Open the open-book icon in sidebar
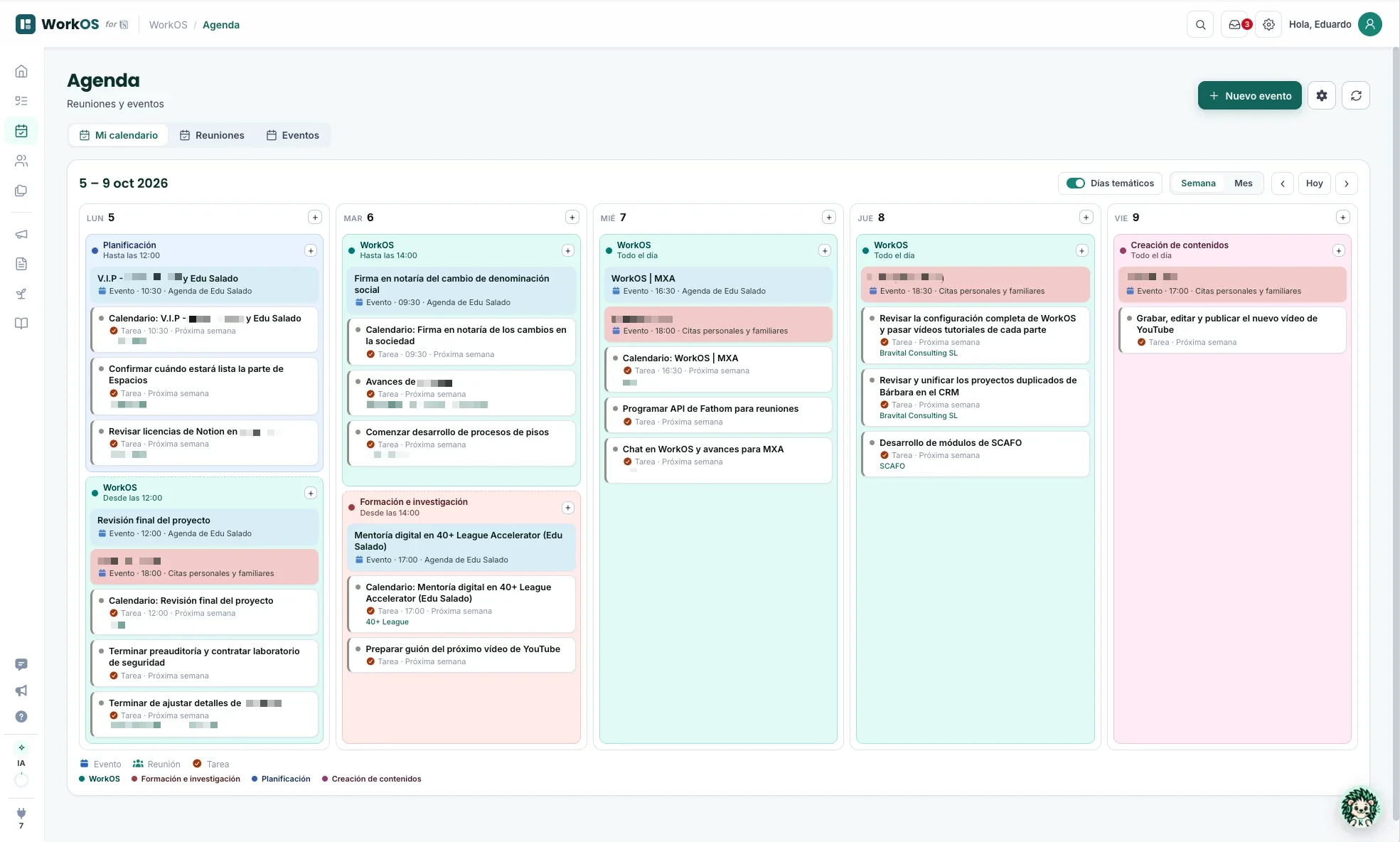This screenshot has width=1400, height=842. [21, 324]
